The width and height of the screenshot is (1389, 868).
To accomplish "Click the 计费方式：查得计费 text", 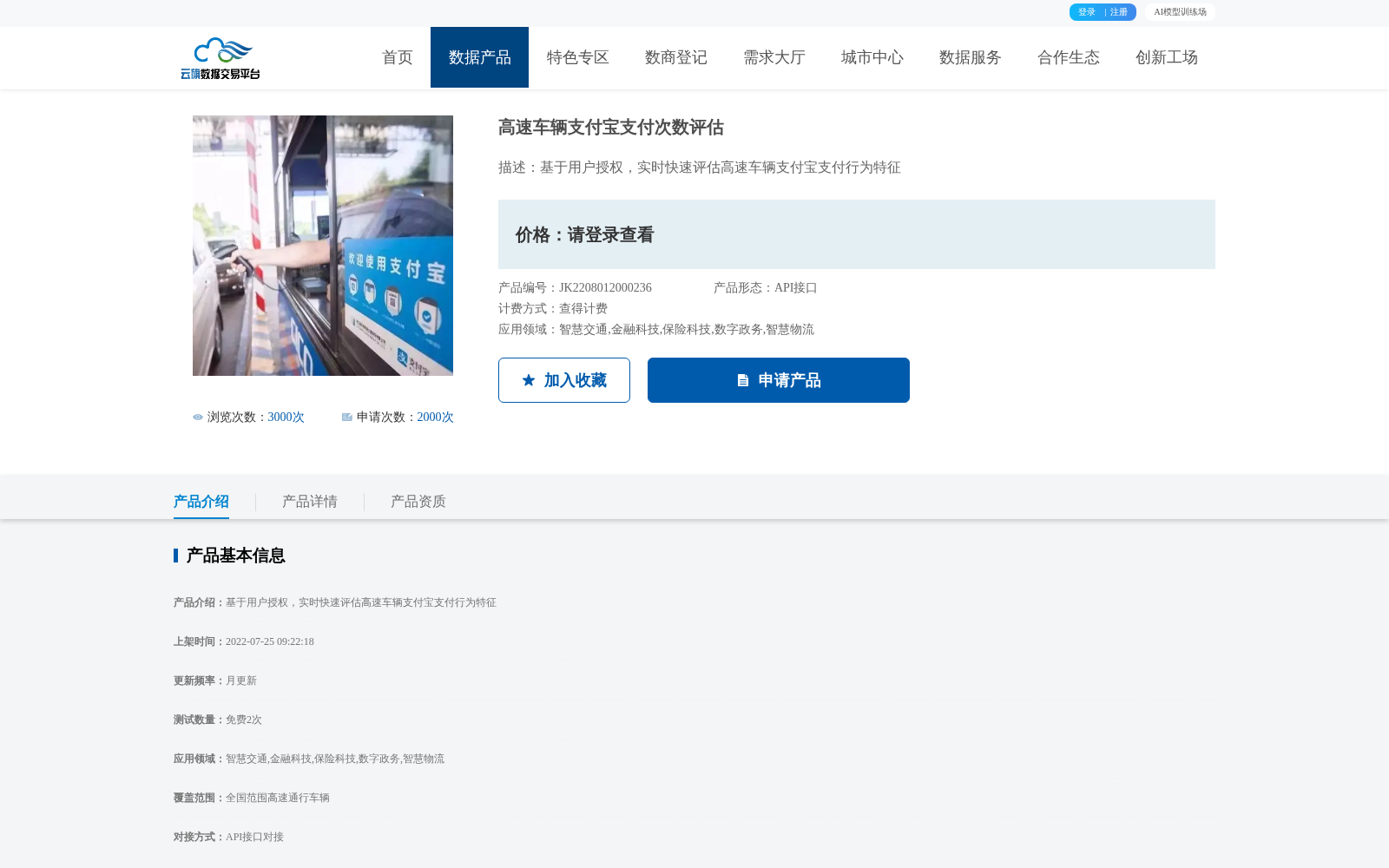I will click(x=553, y=309).
